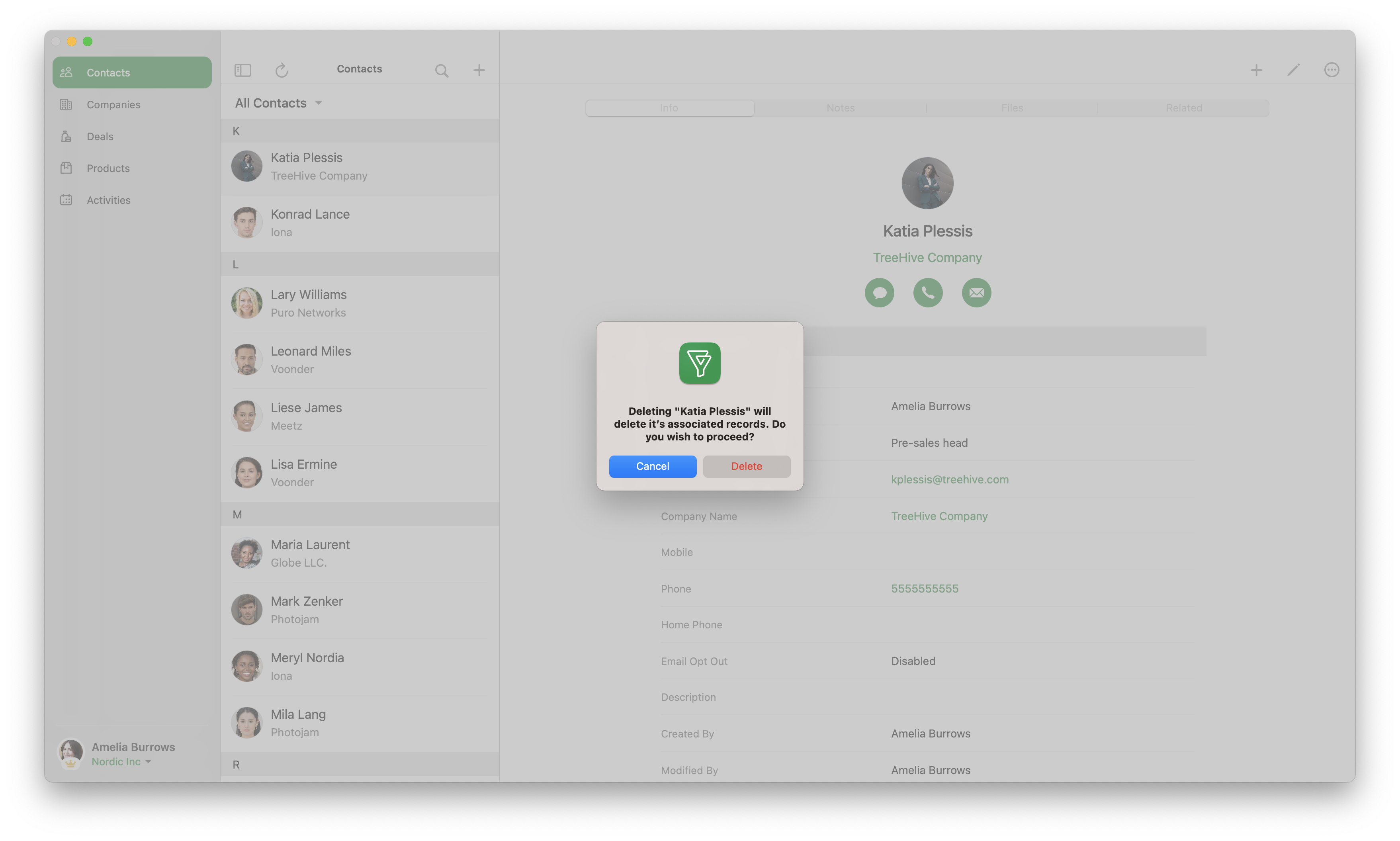Click the Delete button in dialog

(x=746, y=466)
